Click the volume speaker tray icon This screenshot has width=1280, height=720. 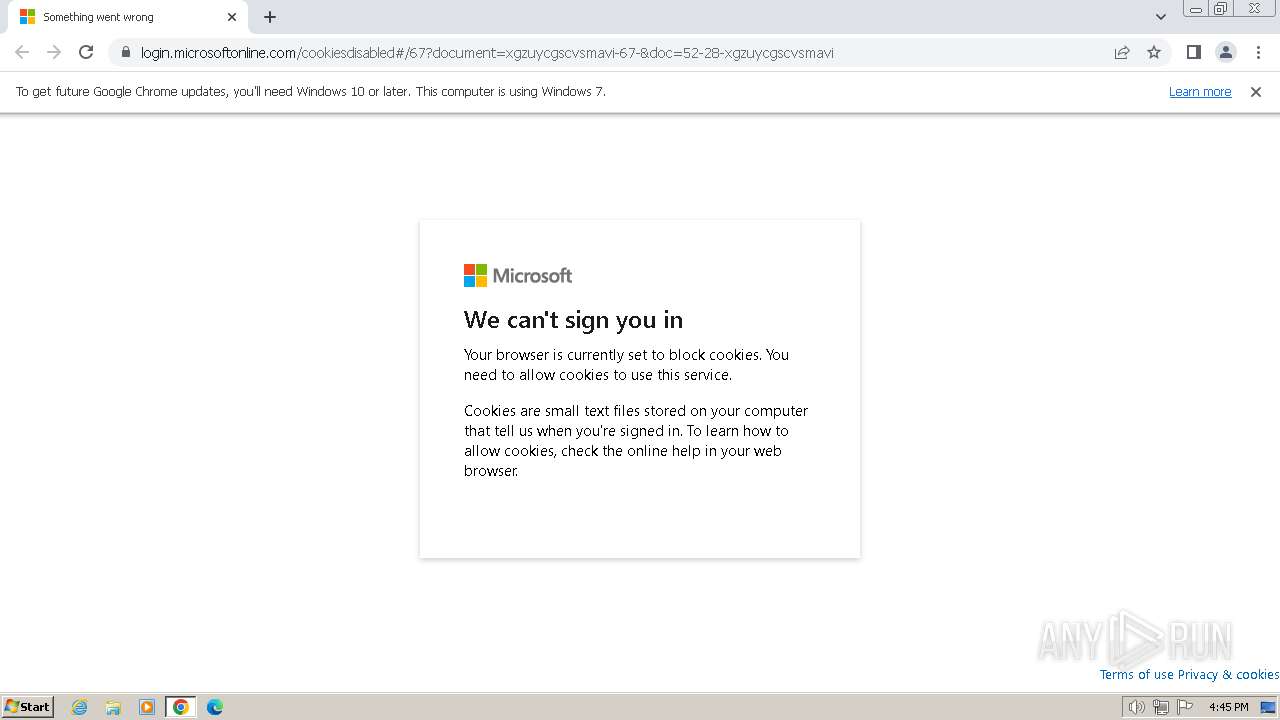(1136, 707)
